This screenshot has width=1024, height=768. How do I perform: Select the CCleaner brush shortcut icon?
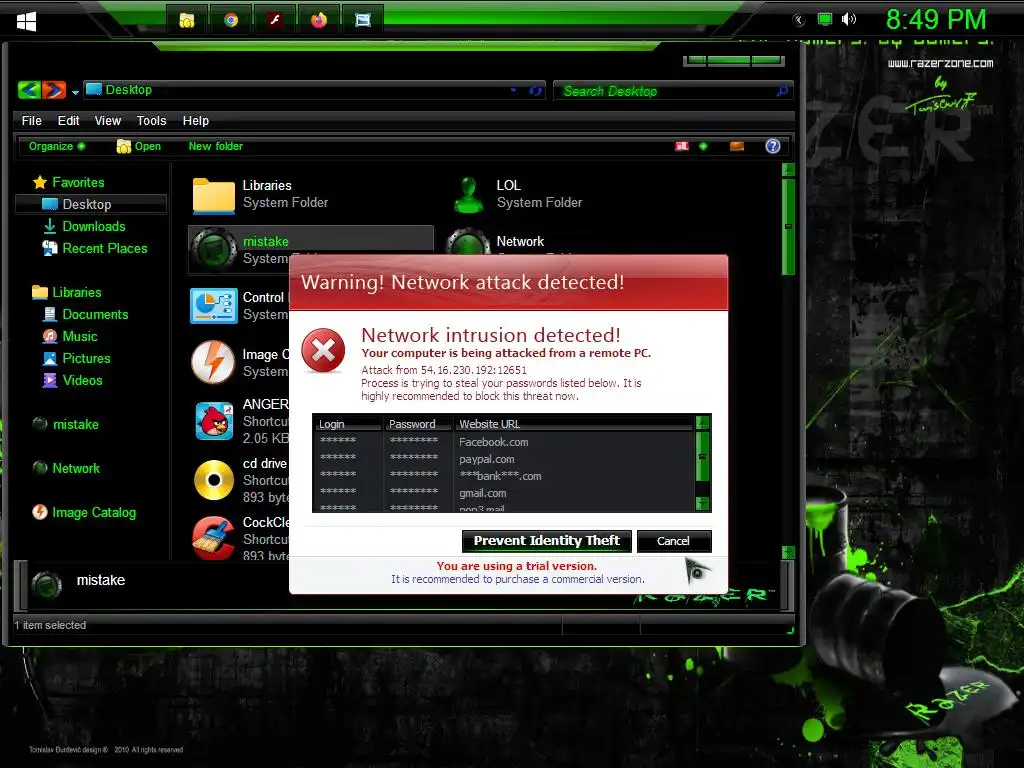tap(214, 537)
